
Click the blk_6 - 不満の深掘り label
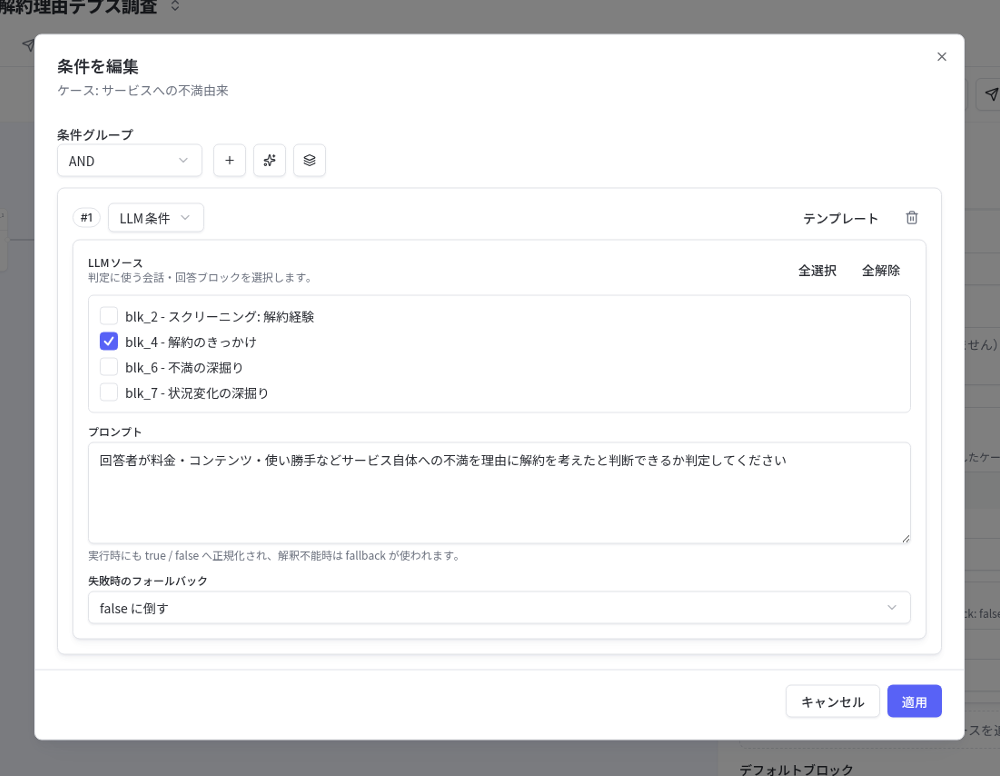coord(184,368)
